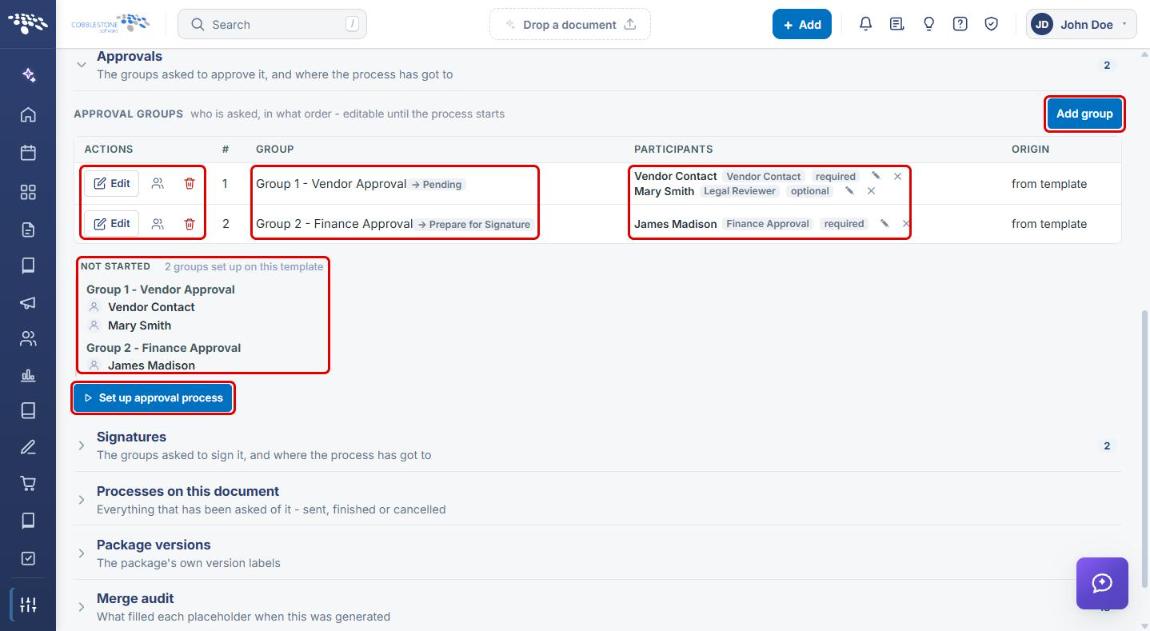This screenshot has height=631, width=1150.
Task: Open the news list icon in top bar
Action: tap(896, 24)
